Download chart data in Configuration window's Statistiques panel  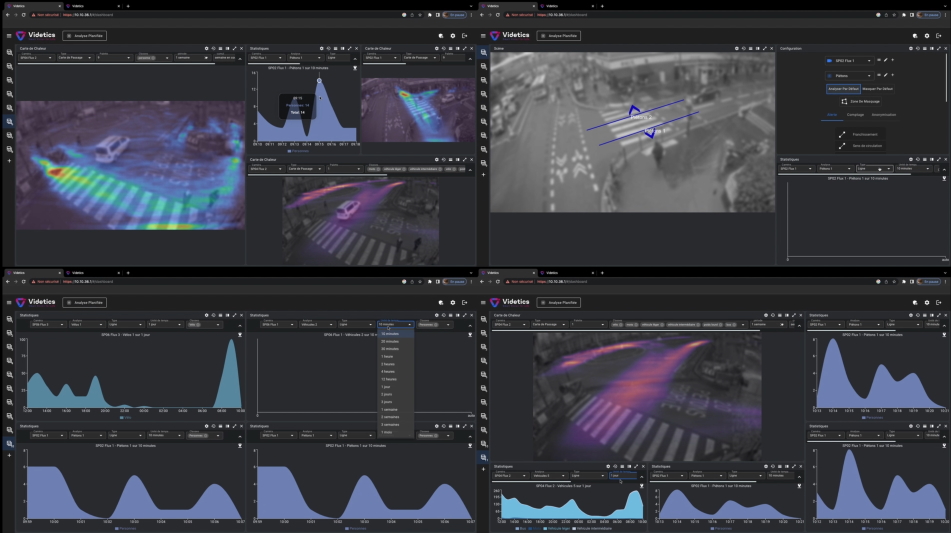coord(944,178)
